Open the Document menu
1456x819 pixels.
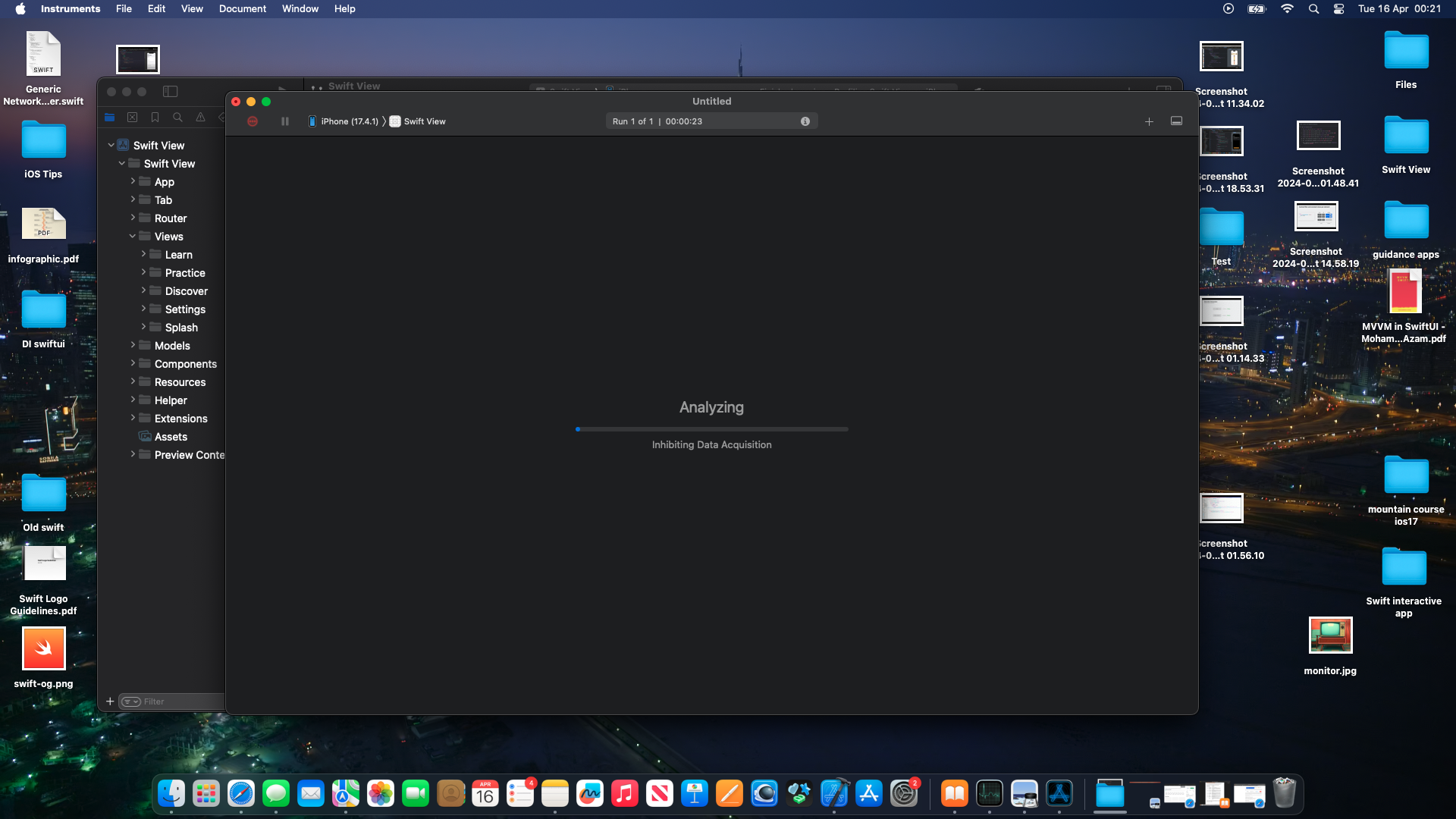click(x=242, y=9)
